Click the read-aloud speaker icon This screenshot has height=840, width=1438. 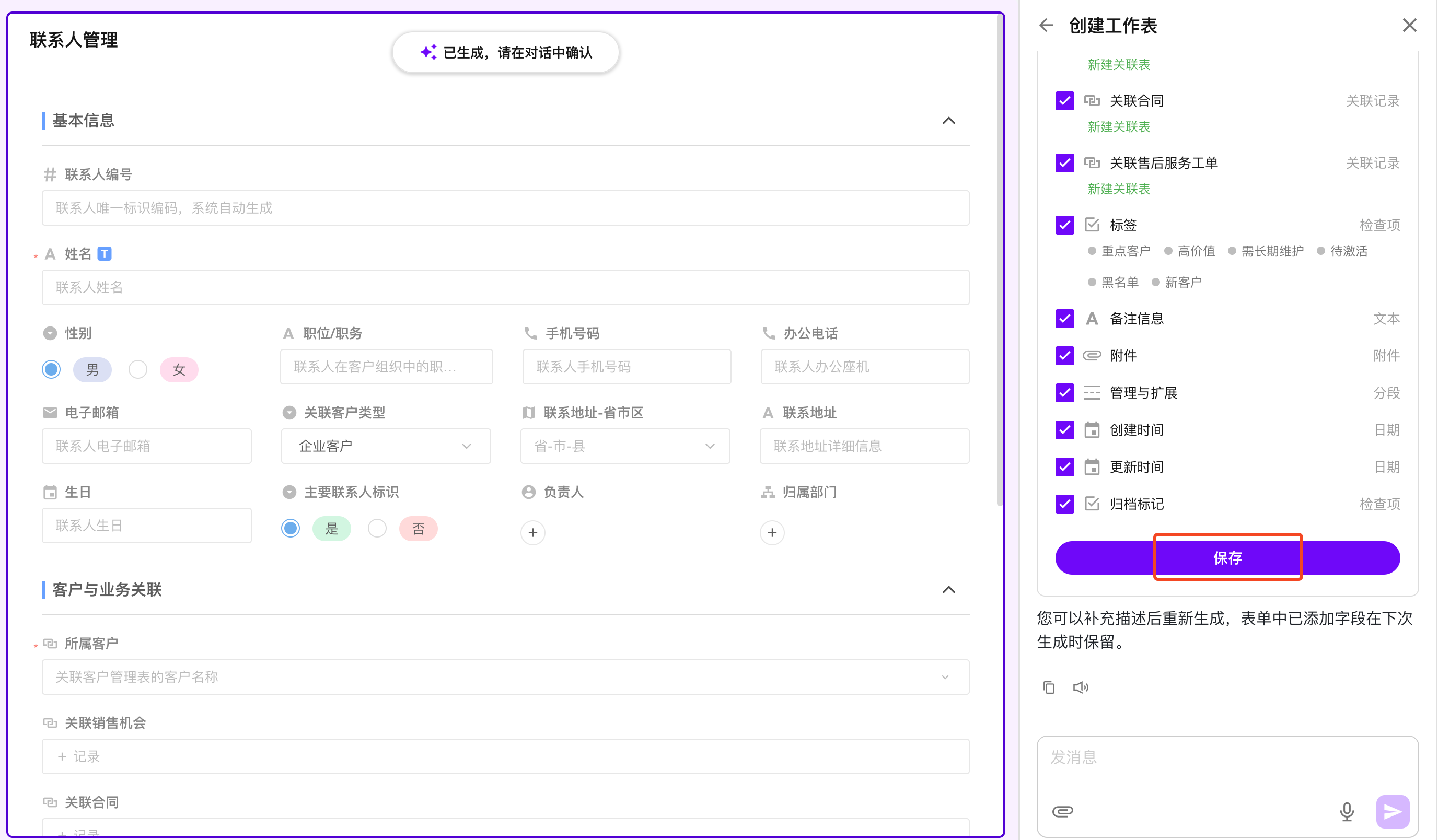click(x=1080, y=687)
